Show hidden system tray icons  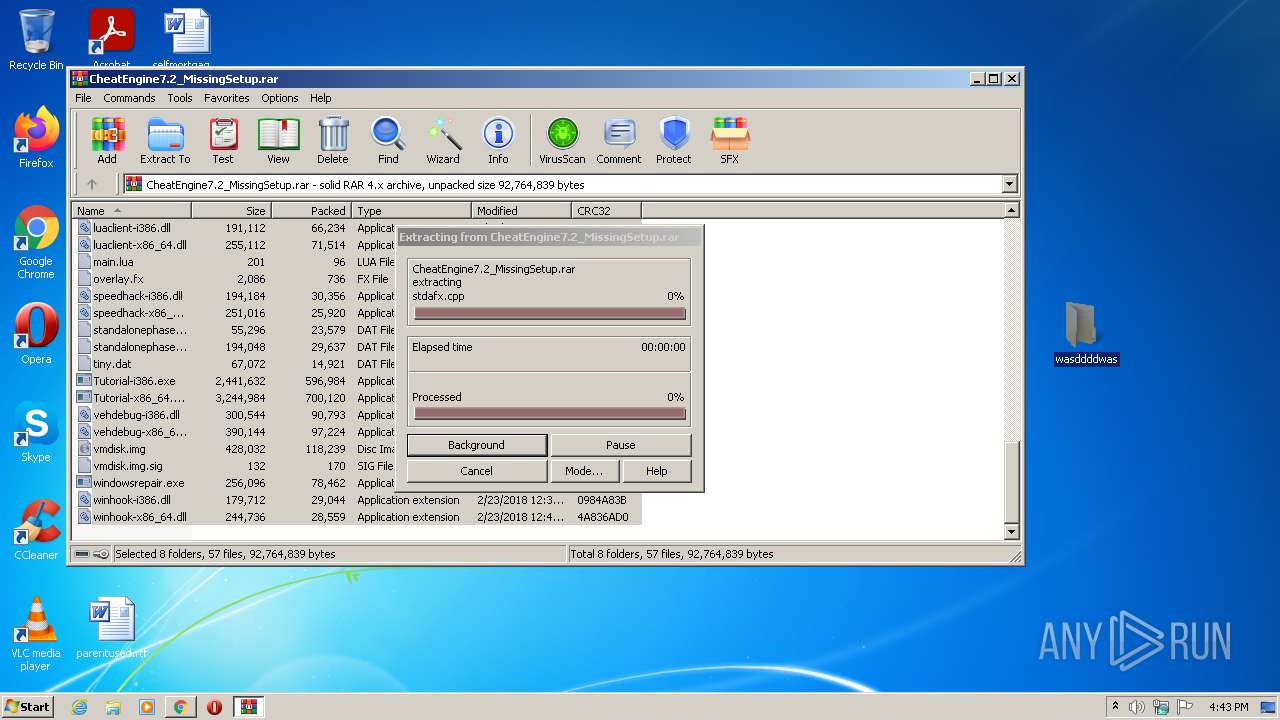click(x=1115, y=707)
